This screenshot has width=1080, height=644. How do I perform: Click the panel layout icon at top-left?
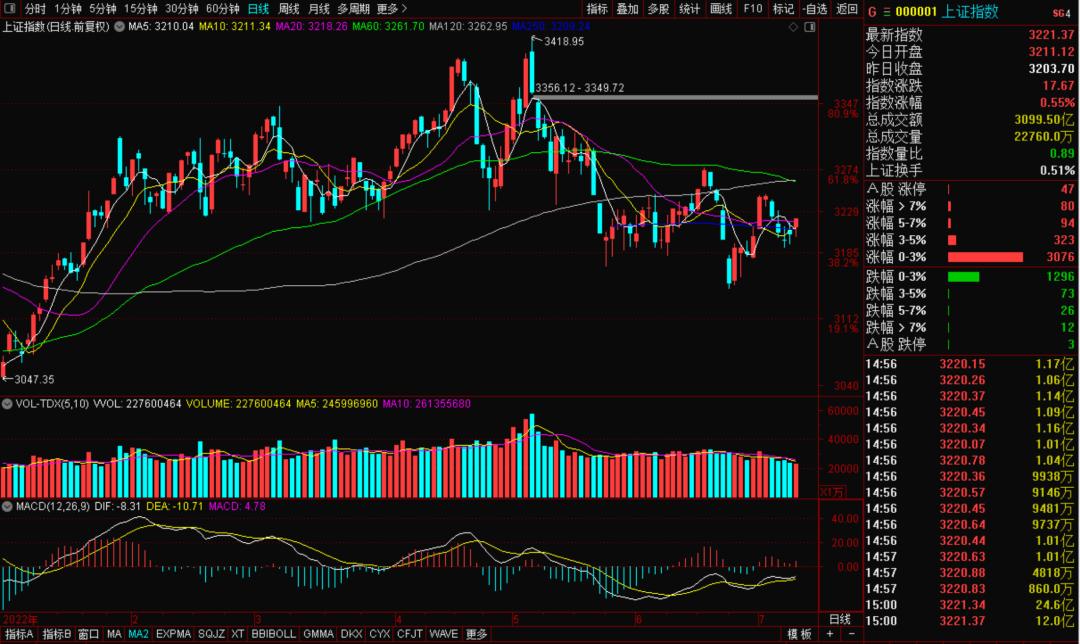coord(10,8)
